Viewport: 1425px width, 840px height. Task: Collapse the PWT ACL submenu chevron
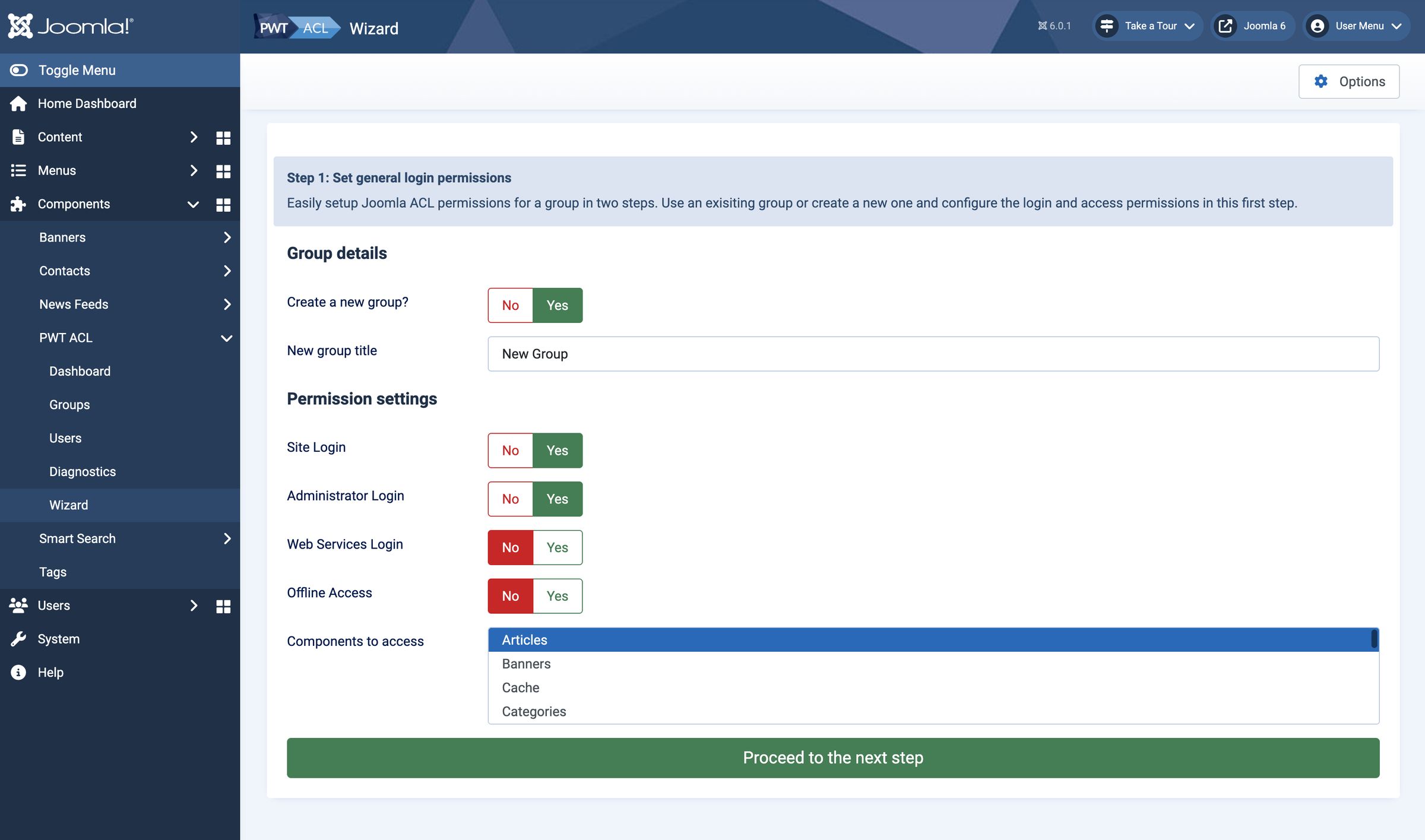[x=226, y=338]
